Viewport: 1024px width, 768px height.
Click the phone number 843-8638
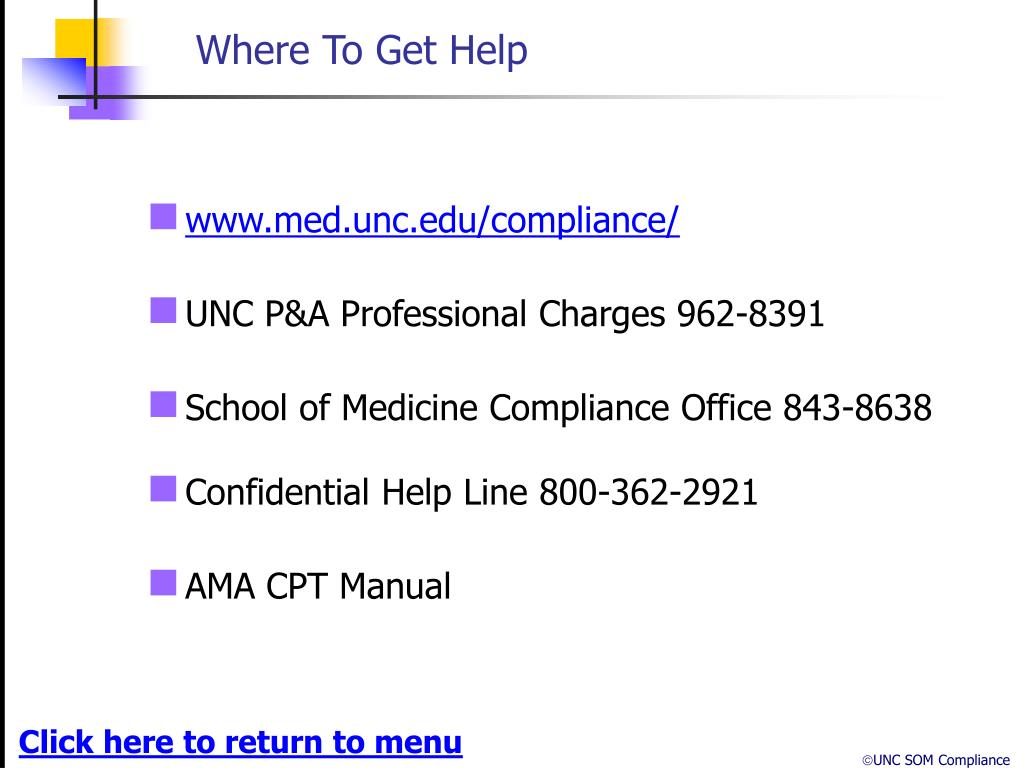(x=857, y=408)
